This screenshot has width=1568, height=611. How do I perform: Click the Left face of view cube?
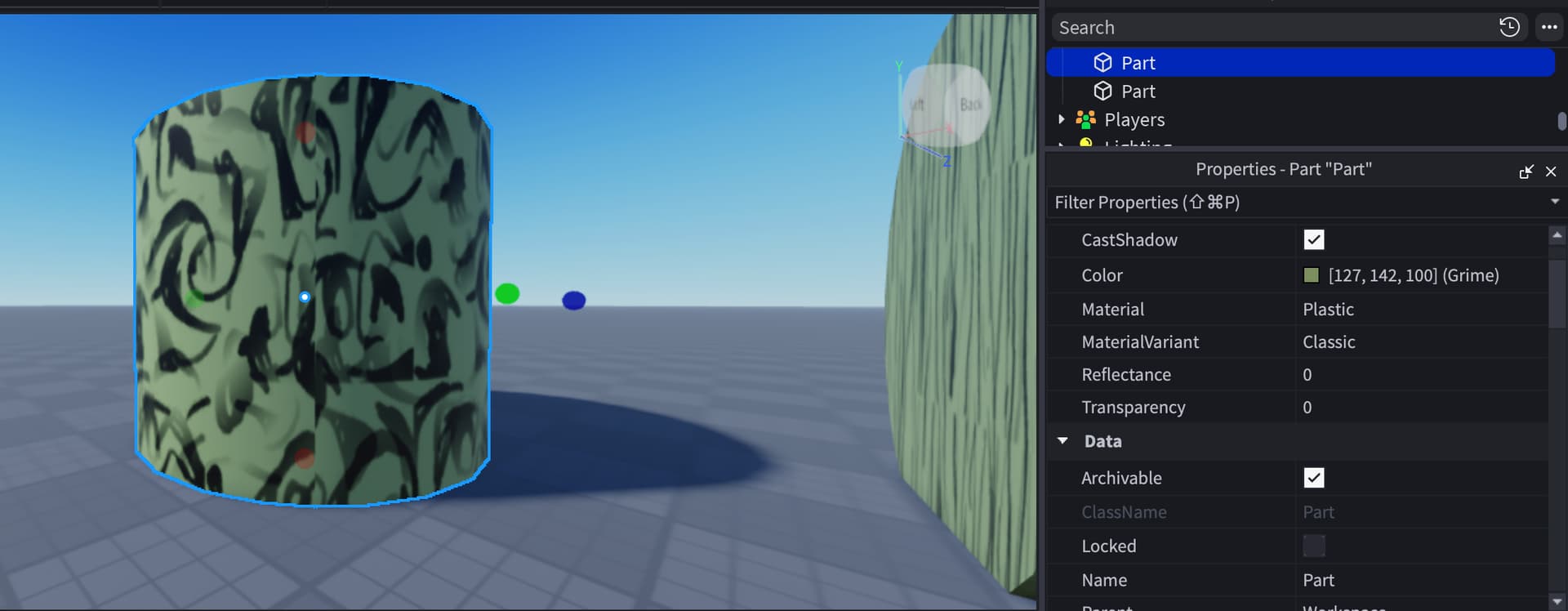pos(920,105)
